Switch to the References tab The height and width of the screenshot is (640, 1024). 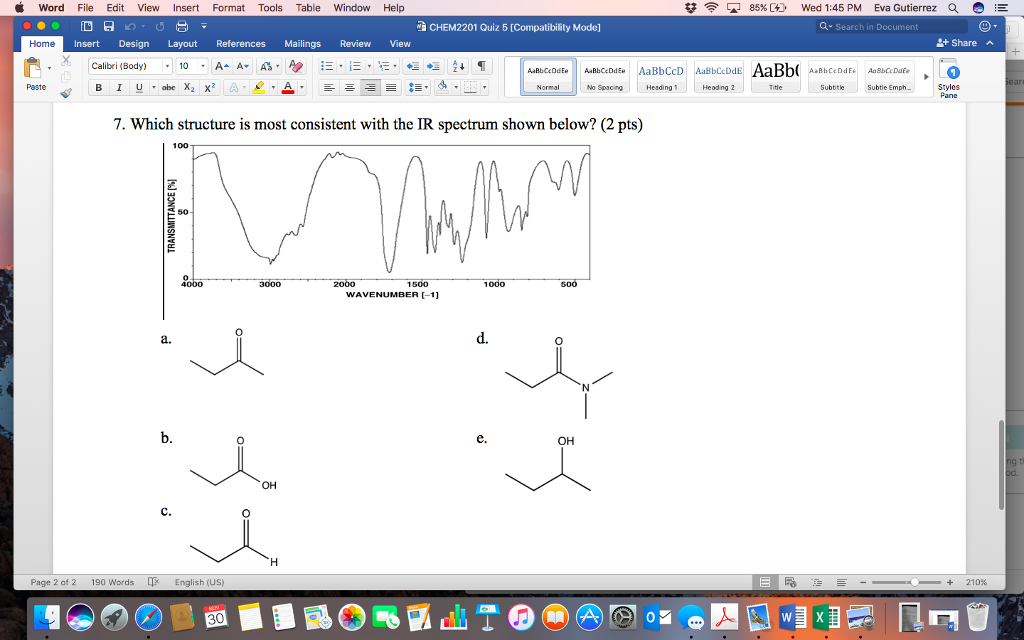point(240,44)
